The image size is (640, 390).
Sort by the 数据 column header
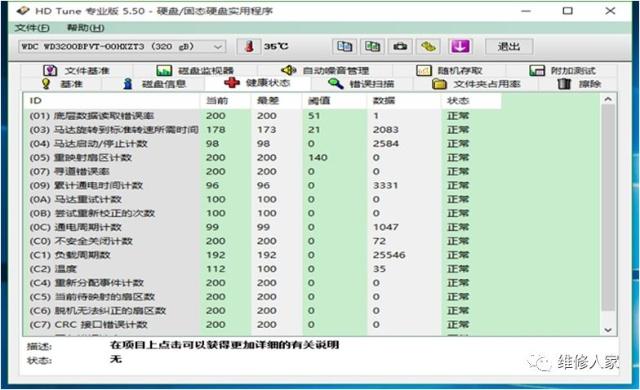click(404, 101)
